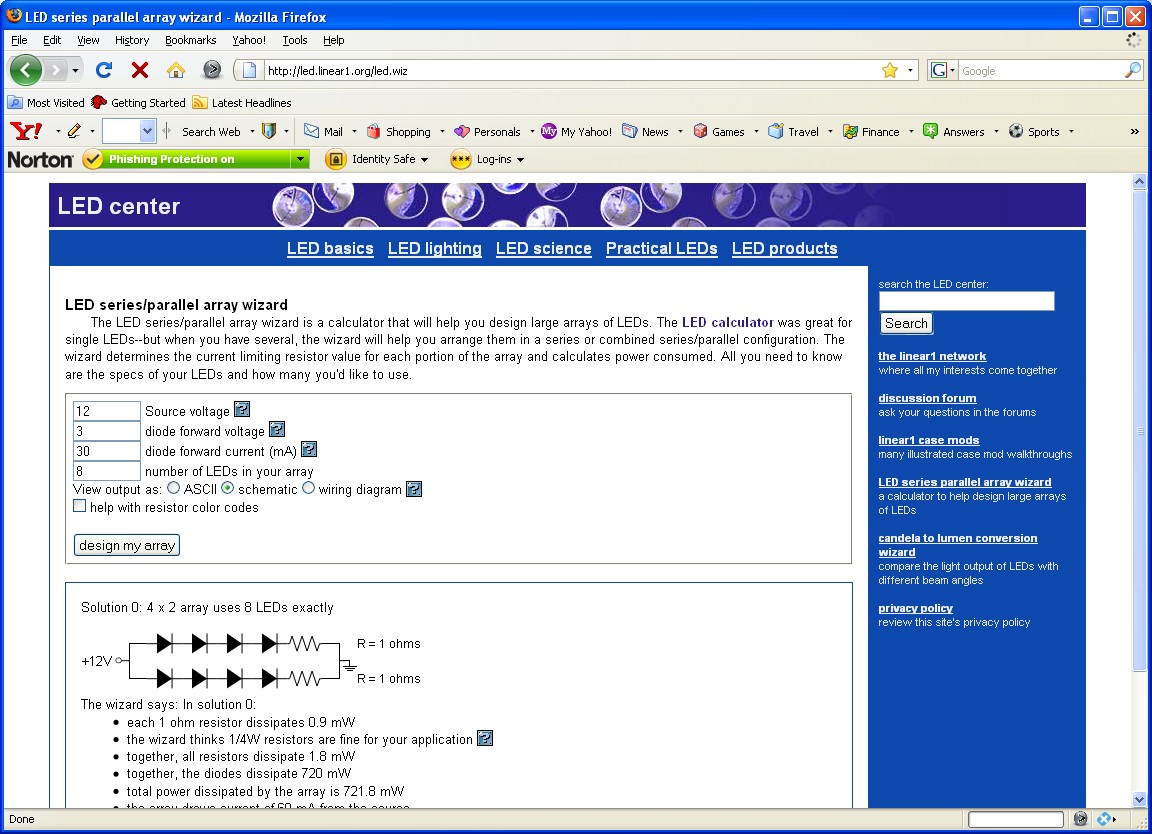The height and width of the screenshot is (834, 1152).
Task: Click the diode forward voltage help icon
Action: (277, 429)
